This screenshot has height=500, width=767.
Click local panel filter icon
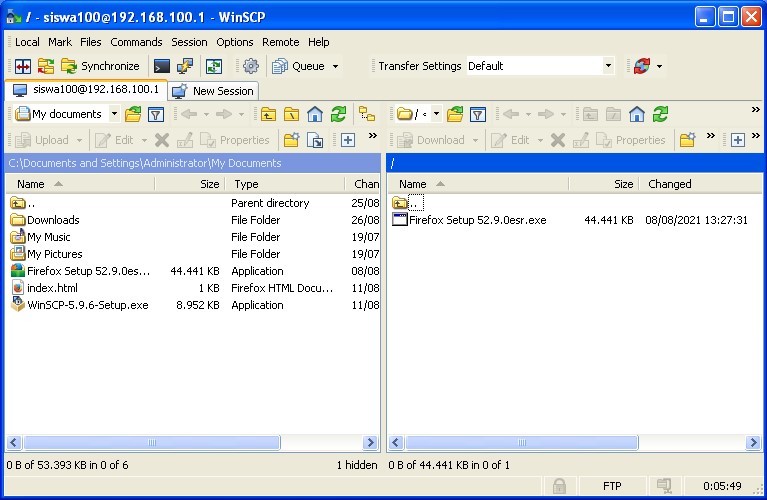[155, 114]
